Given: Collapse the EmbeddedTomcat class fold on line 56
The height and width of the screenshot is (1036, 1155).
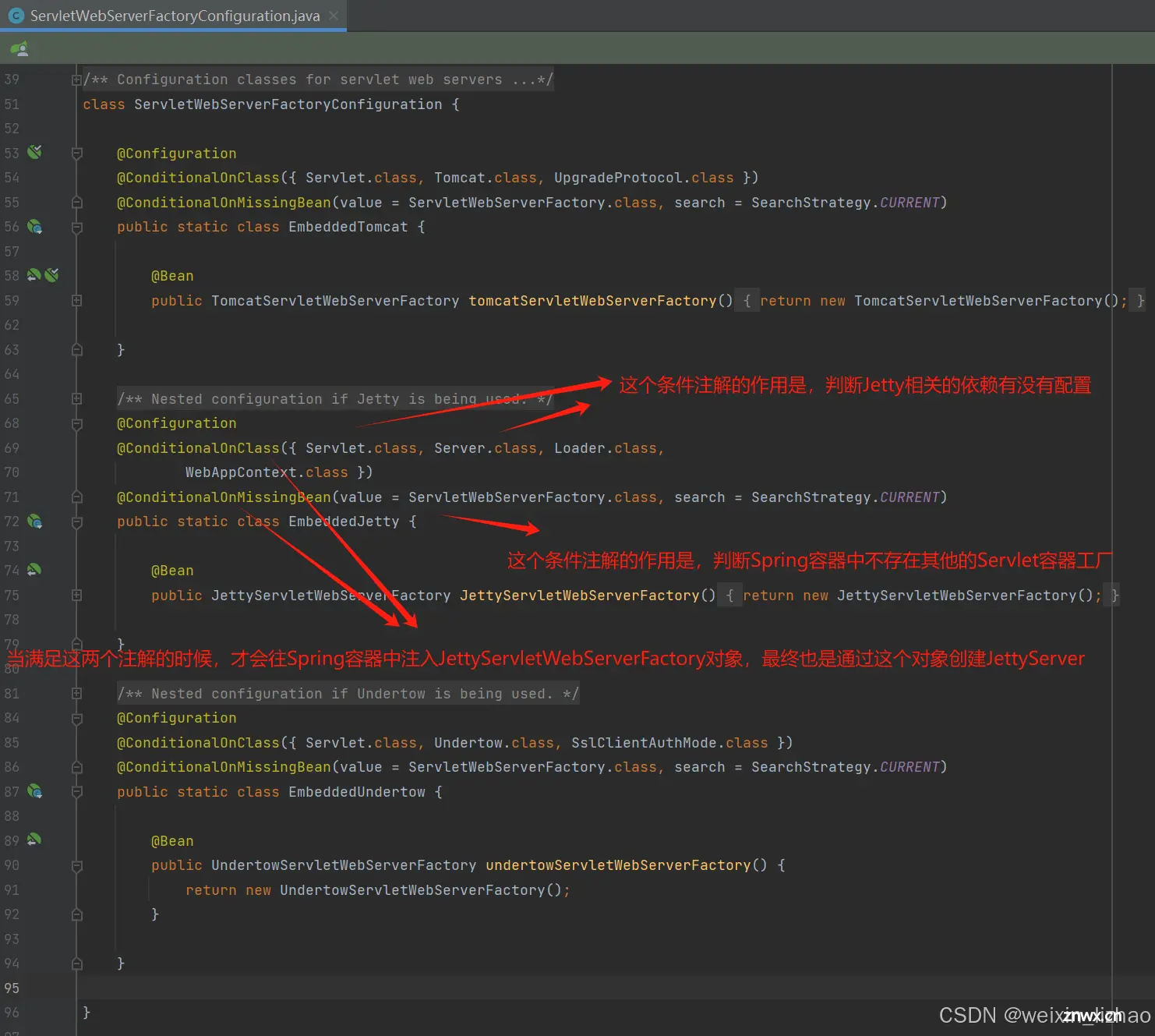Looking at the screenshot, I should tap(76, 227).
